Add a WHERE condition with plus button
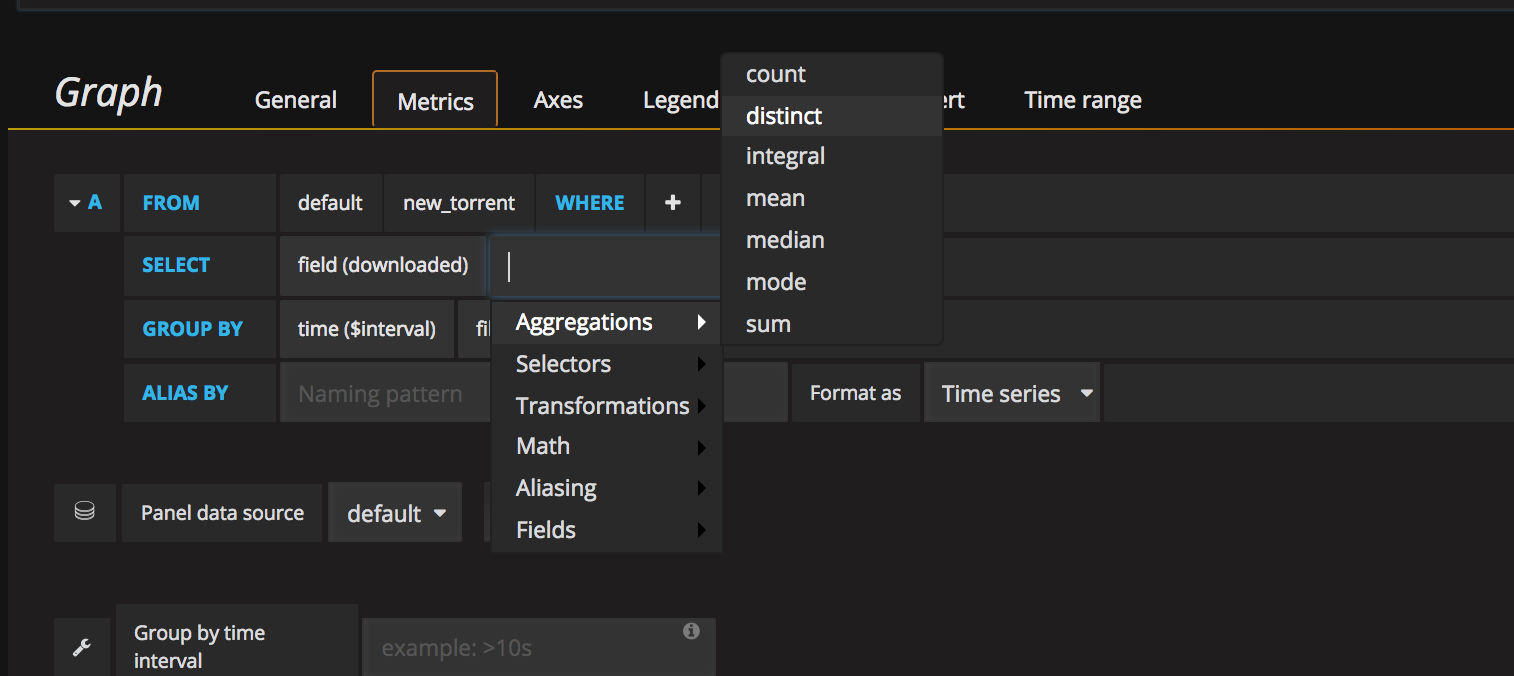Screen dimensions: 1514x676 tap(673, 203)
